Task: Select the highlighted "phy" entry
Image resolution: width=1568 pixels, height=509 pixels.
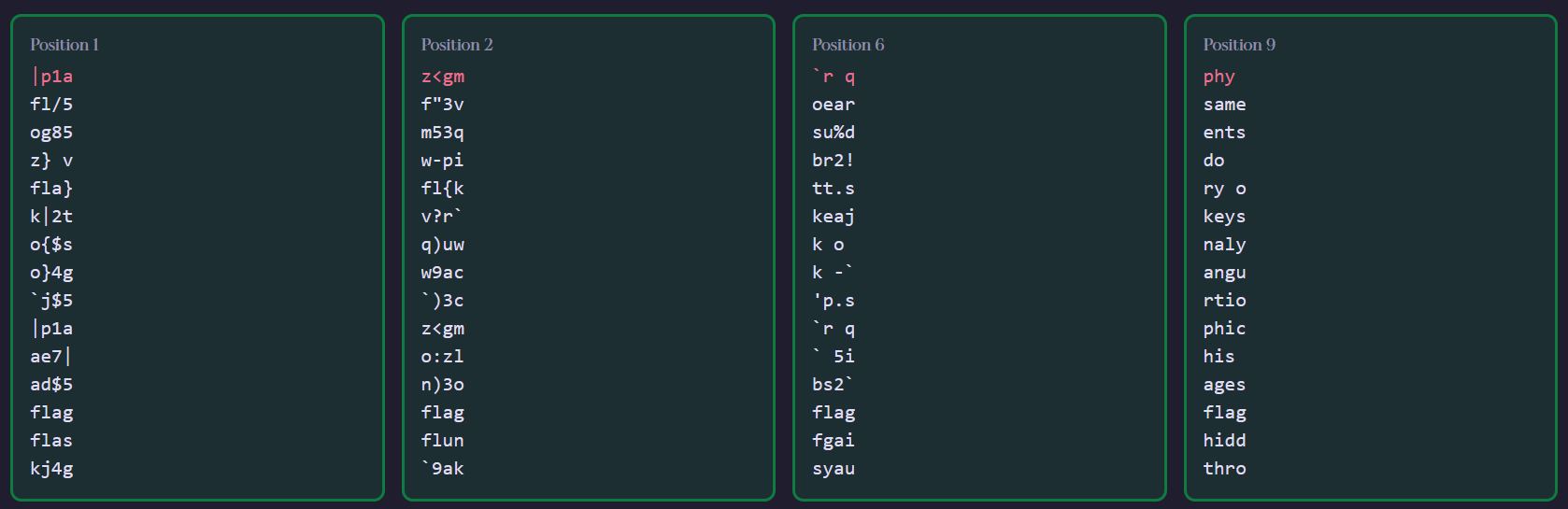Action: (1219, 77)
